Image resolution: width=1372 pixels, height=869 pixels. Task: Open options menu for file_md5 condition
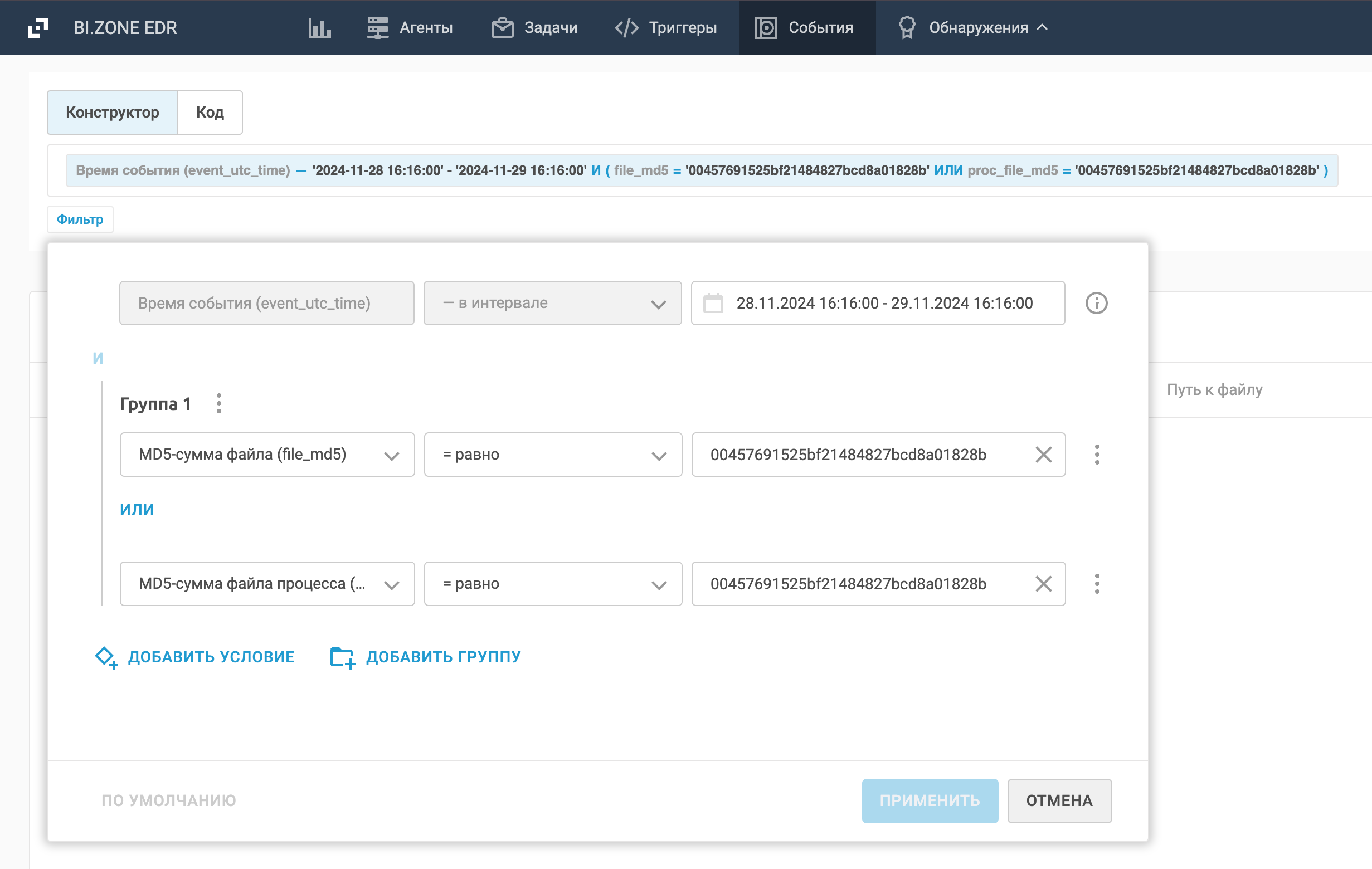point(1096,455)
